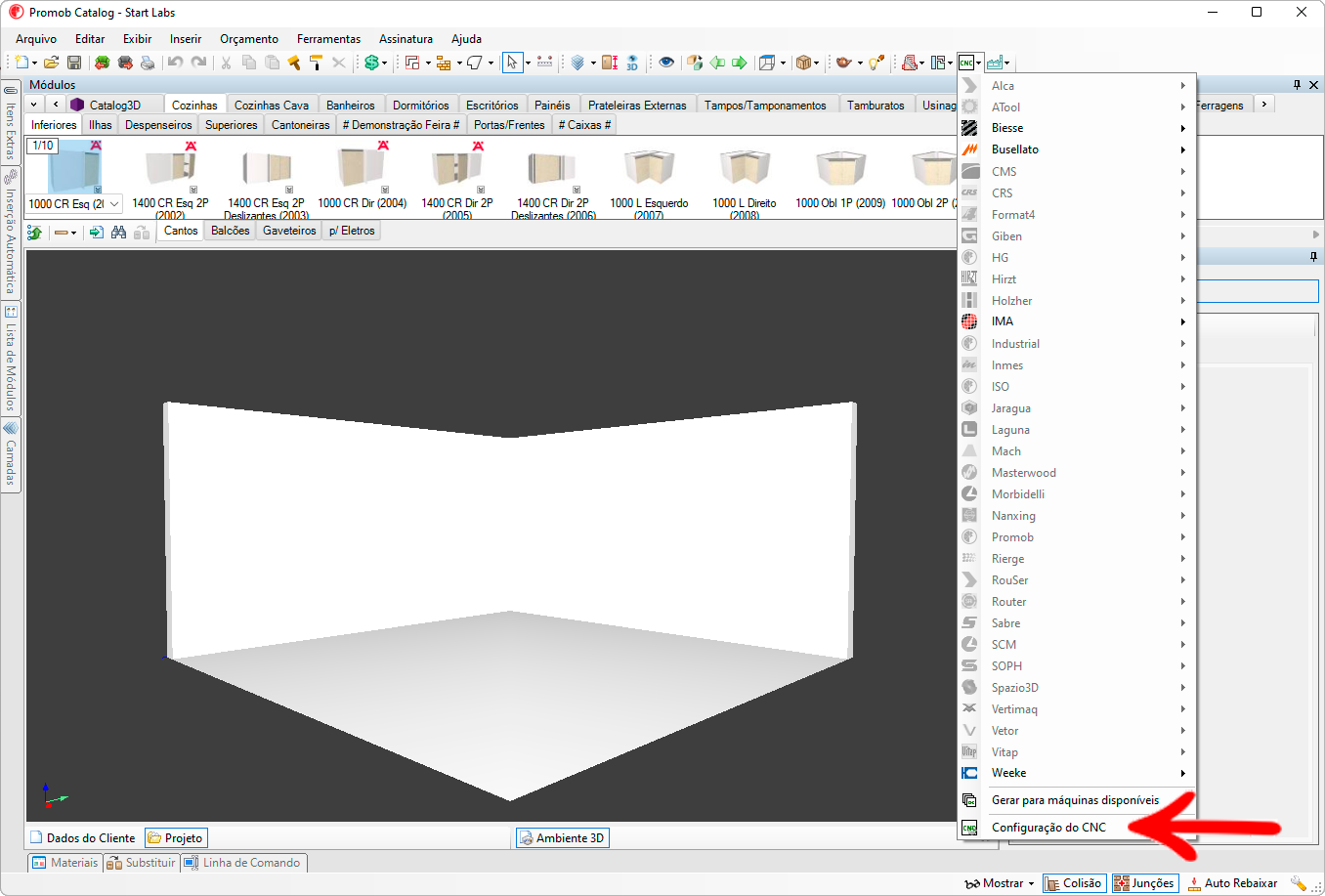
Task: Open the Superiores subcategory tab
Action: tap(232, 125)
